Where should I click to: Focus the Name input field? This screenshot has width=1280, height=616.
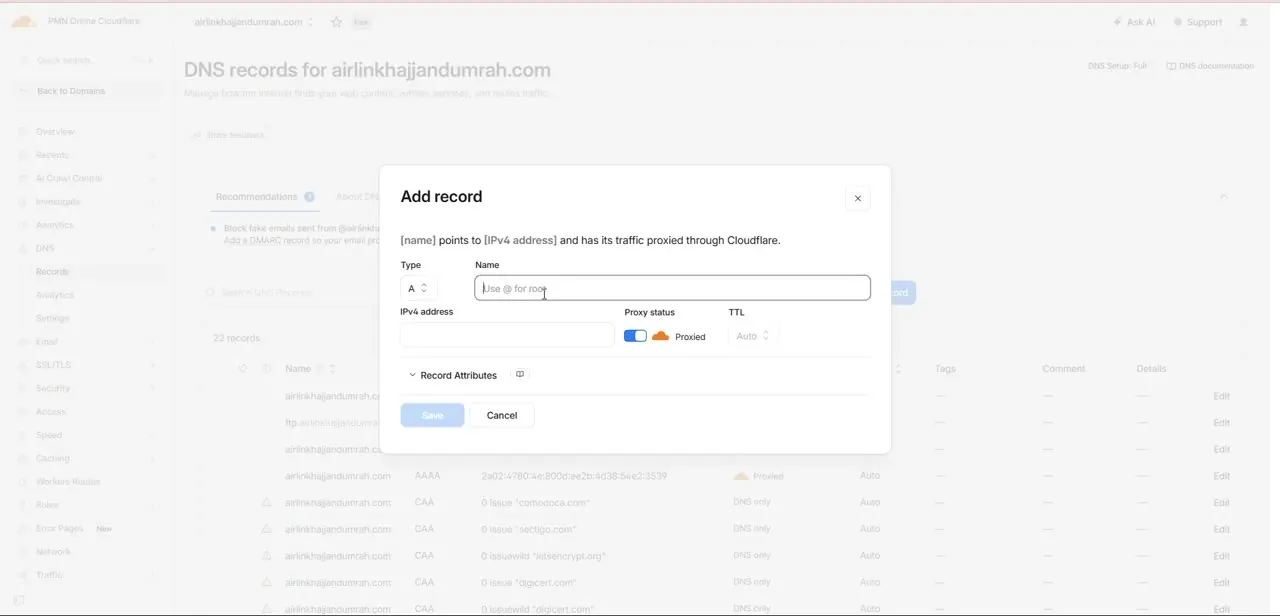[x=672, y=288]
